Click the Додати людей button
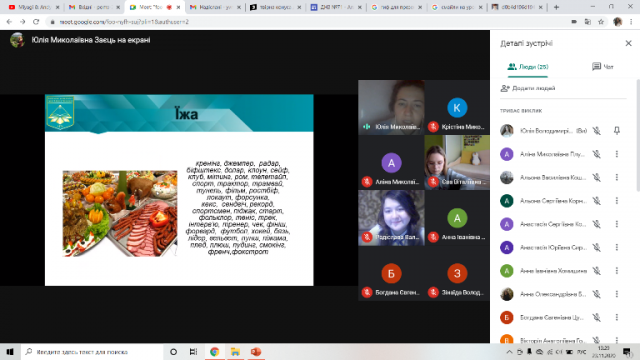The width and height of the screenshot is (640, 360). pos(528,88)
